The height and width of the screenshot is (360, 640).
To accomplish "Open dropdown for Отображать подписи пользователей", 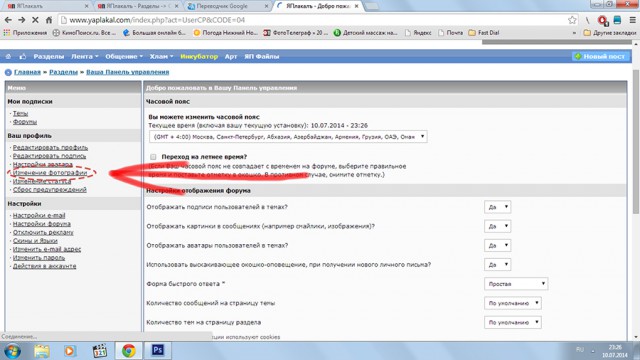I will (497, 207).
